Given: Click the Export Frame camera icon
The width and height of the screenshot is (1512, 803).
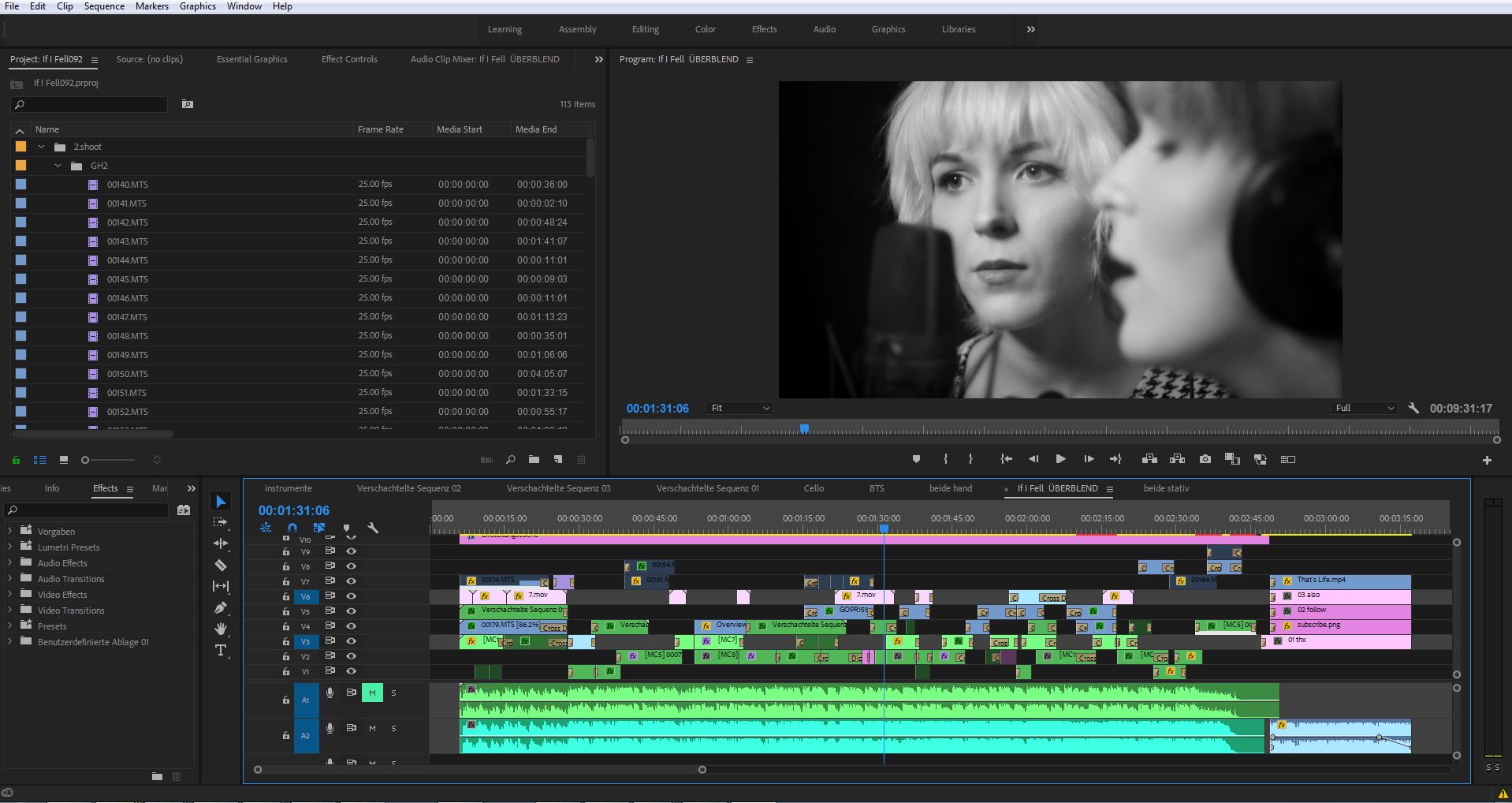Looking at the screenshot, I should pos(1205,459).
